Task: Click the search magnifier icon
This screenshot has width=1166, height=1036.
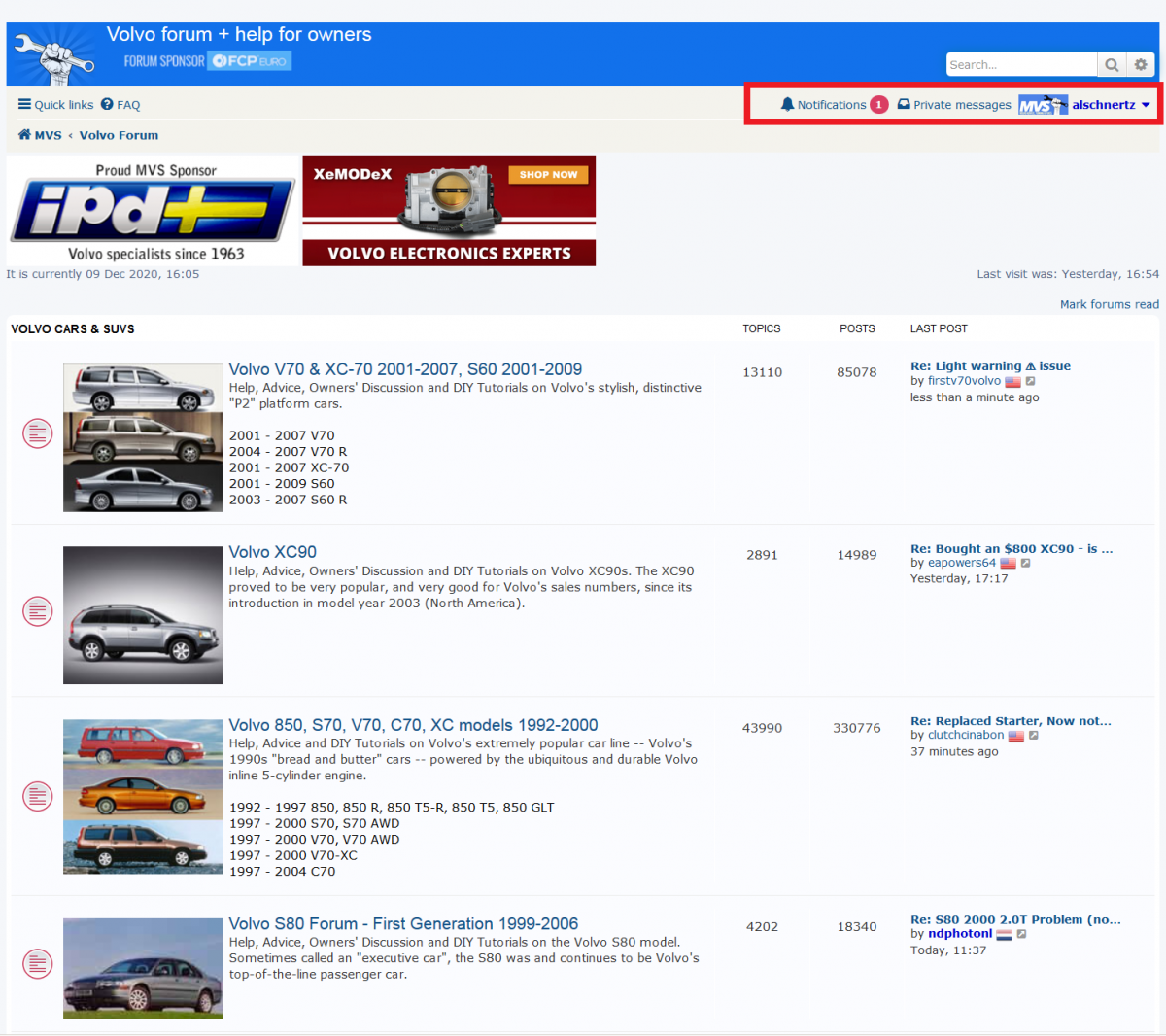Action: point(1112,64)
